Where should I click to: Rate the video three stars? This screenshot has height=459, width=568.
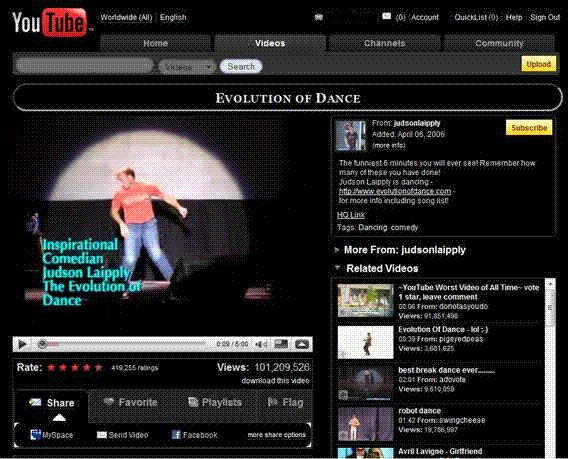[x=75, y=368]
